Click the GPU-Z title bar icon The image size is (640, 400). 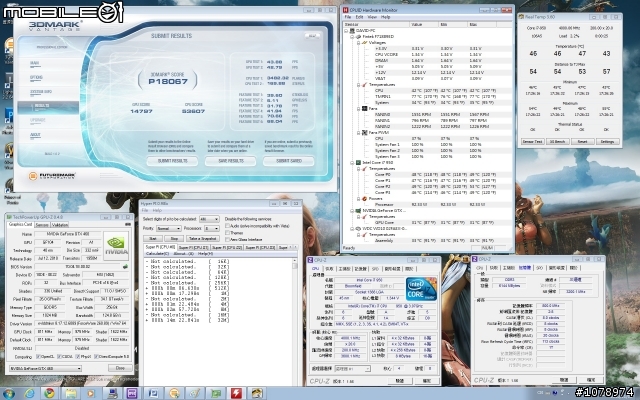(9, 217)
